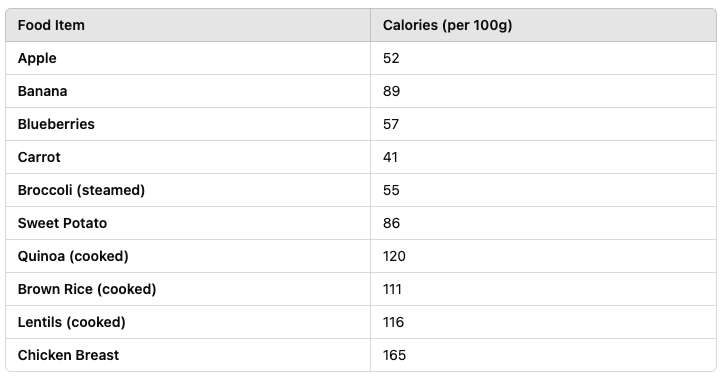The width and height of the screenshot is (725, 380).
Task: Select the Blueberries cell
Action: point(188,124)
